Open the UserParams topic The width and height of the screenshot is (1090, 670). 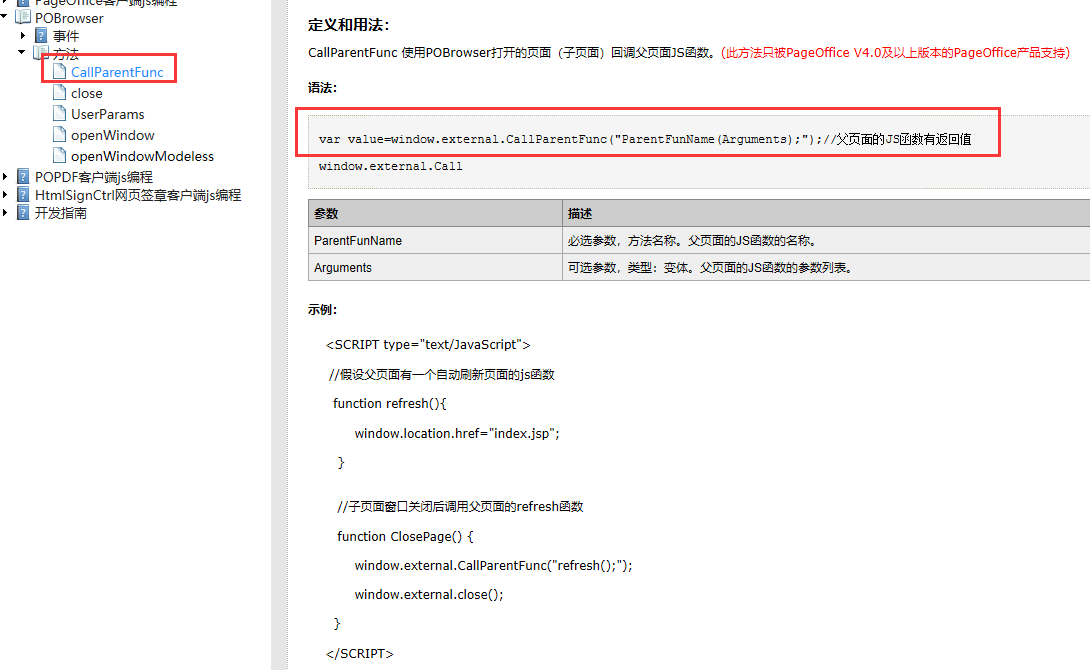108,114
